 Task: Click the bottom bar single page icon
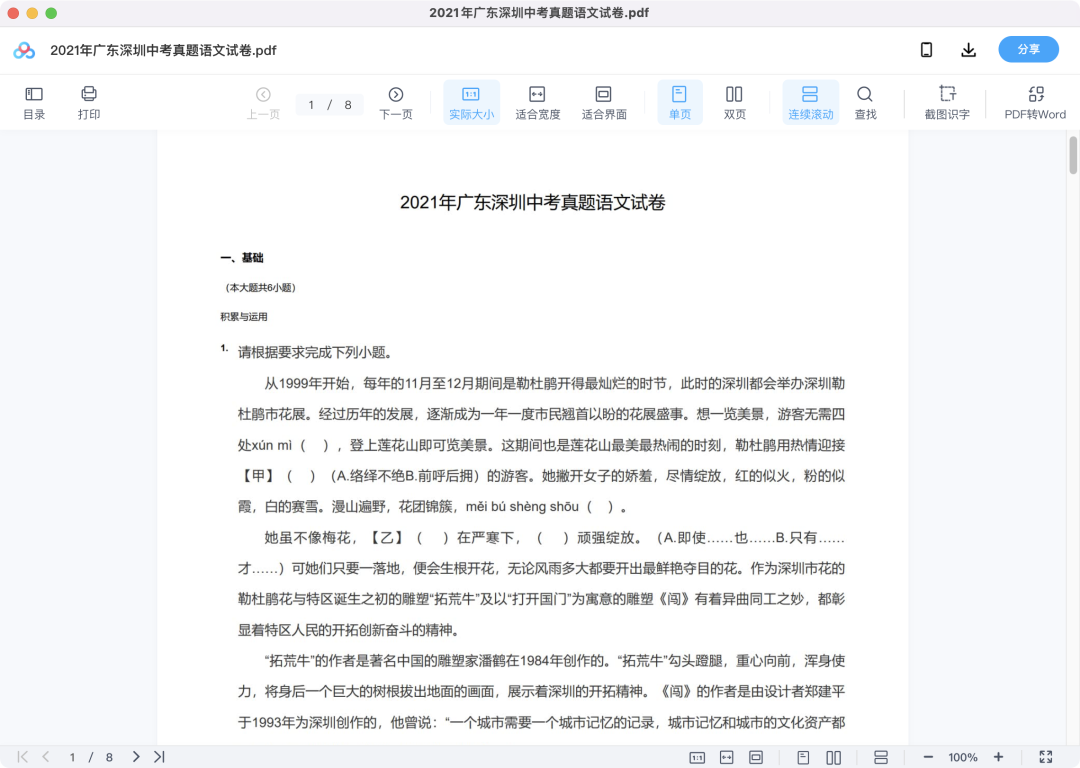tap(803, 758)
